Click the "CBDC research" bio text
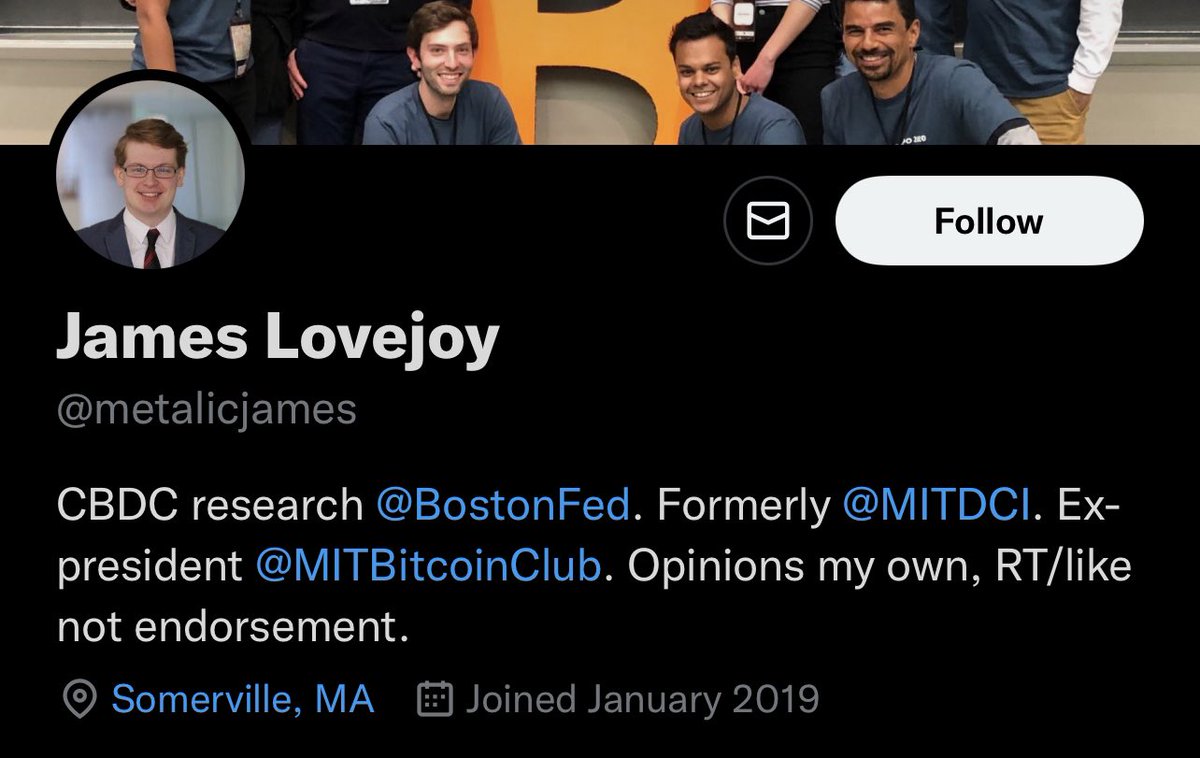 tap(209, 506)
